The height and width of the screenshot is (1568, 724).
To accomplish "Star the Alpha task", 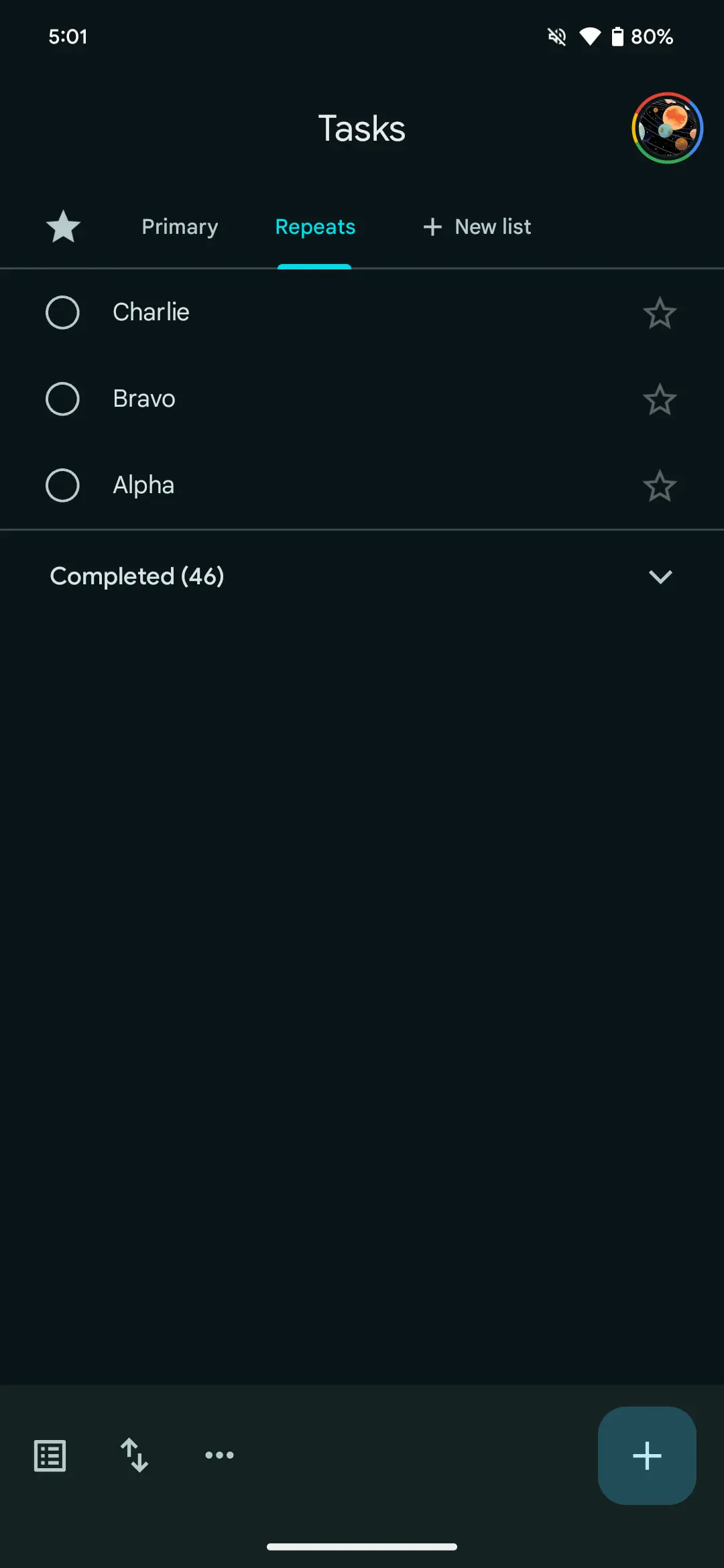I will [660, 485].
